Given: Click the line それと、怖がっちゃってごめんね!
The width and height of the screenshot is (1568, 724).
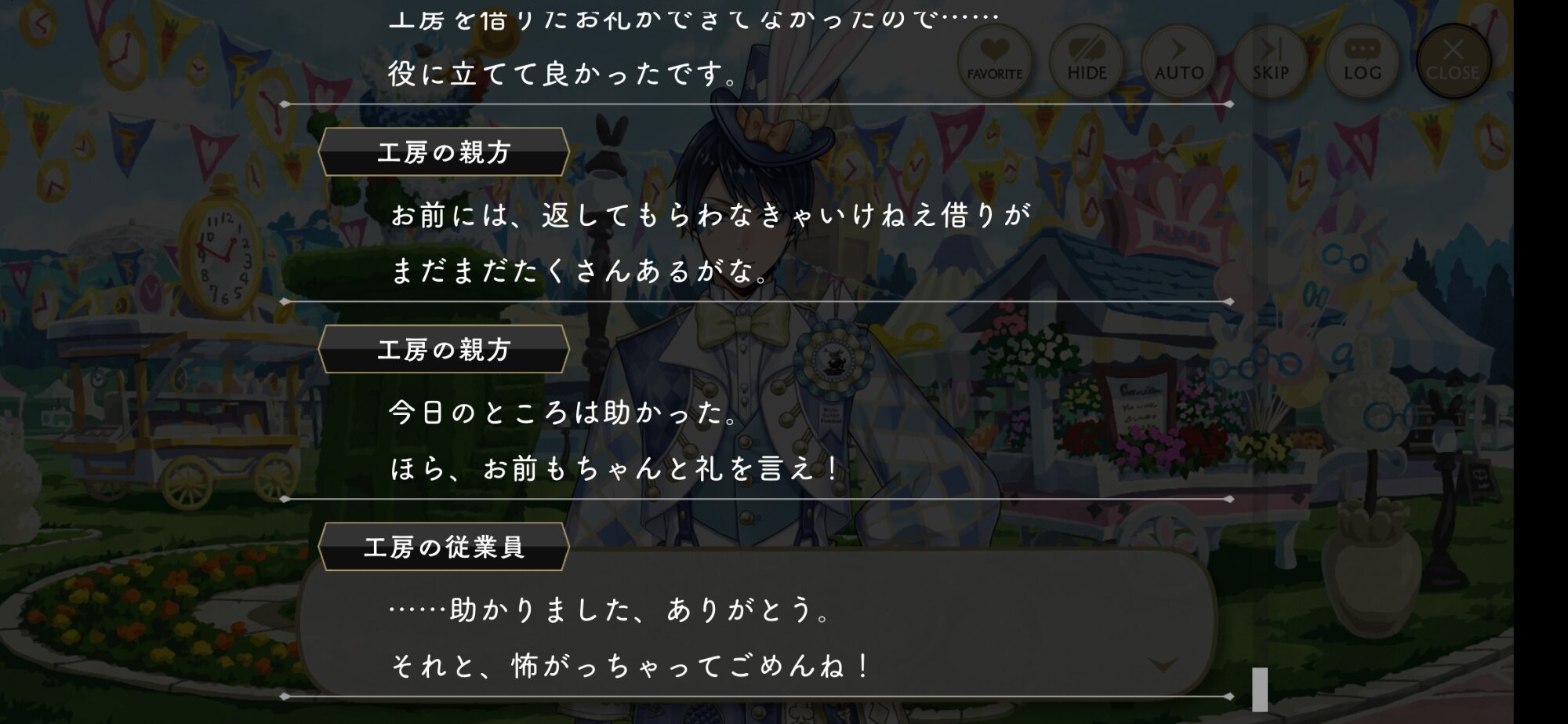Looking at the screenshot, I should point(630,667).
